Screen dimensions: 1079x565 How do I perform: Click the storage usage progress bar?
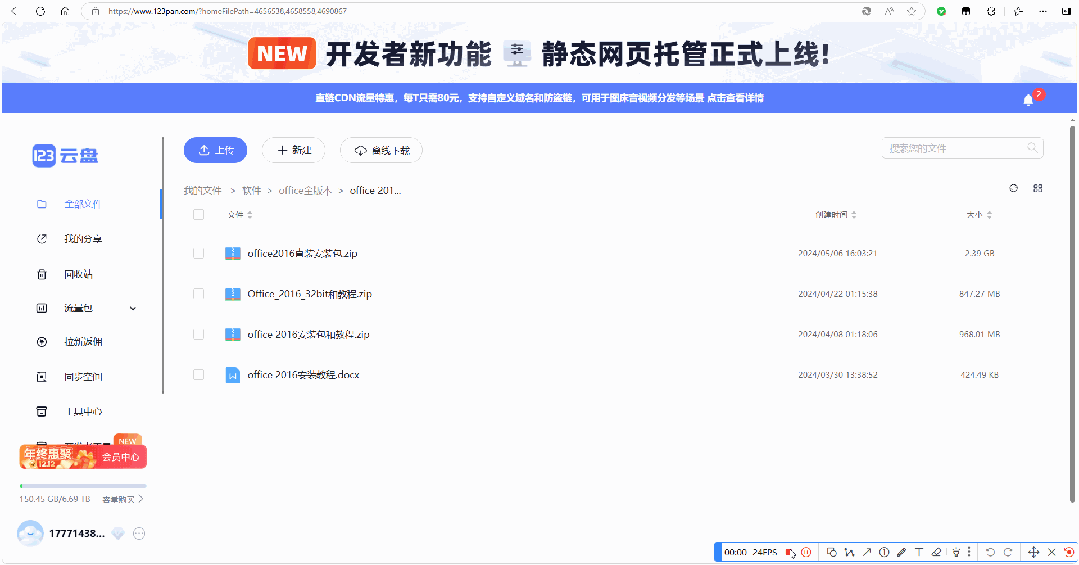(83, 486)
